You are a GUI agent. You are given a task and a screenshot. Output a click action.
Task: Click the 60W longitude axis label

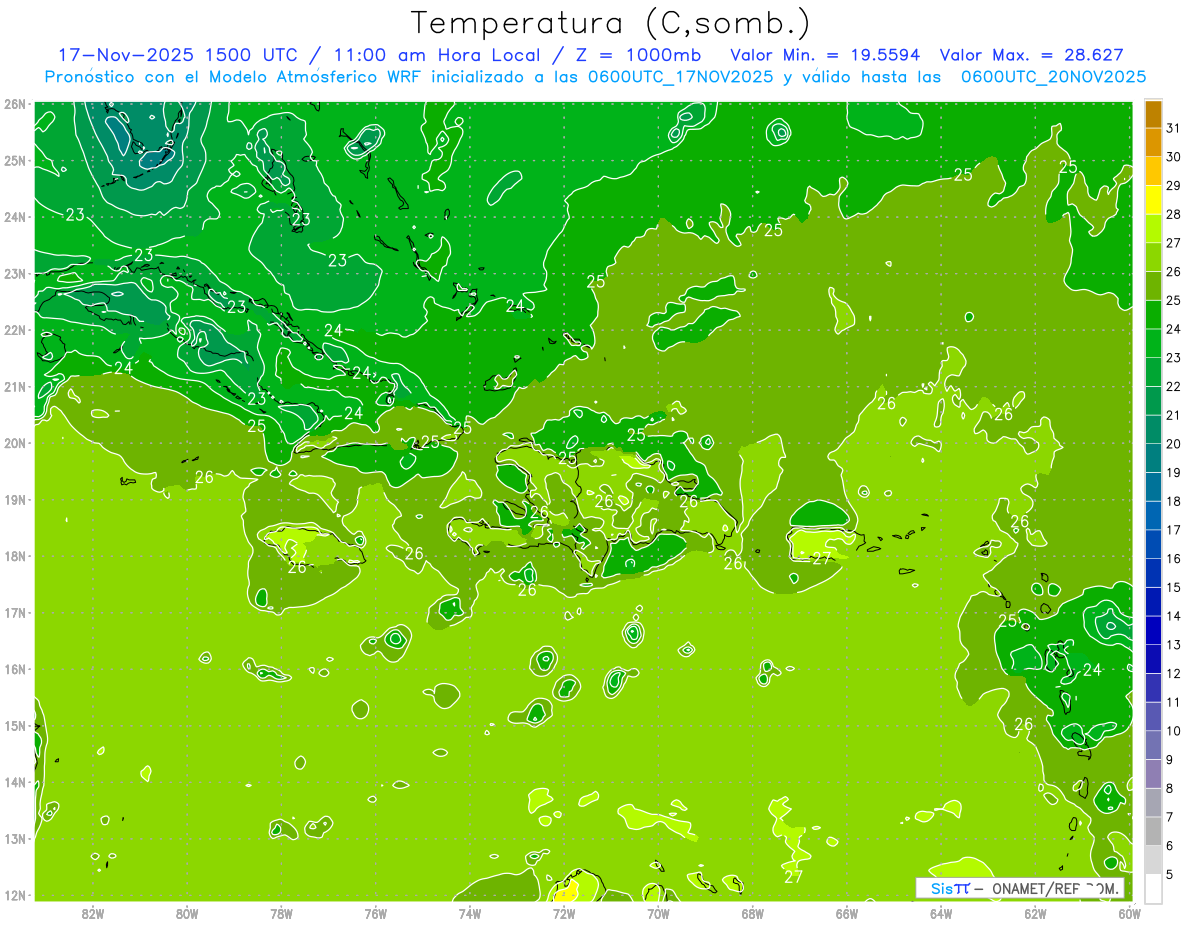[x=1129, y=913]
